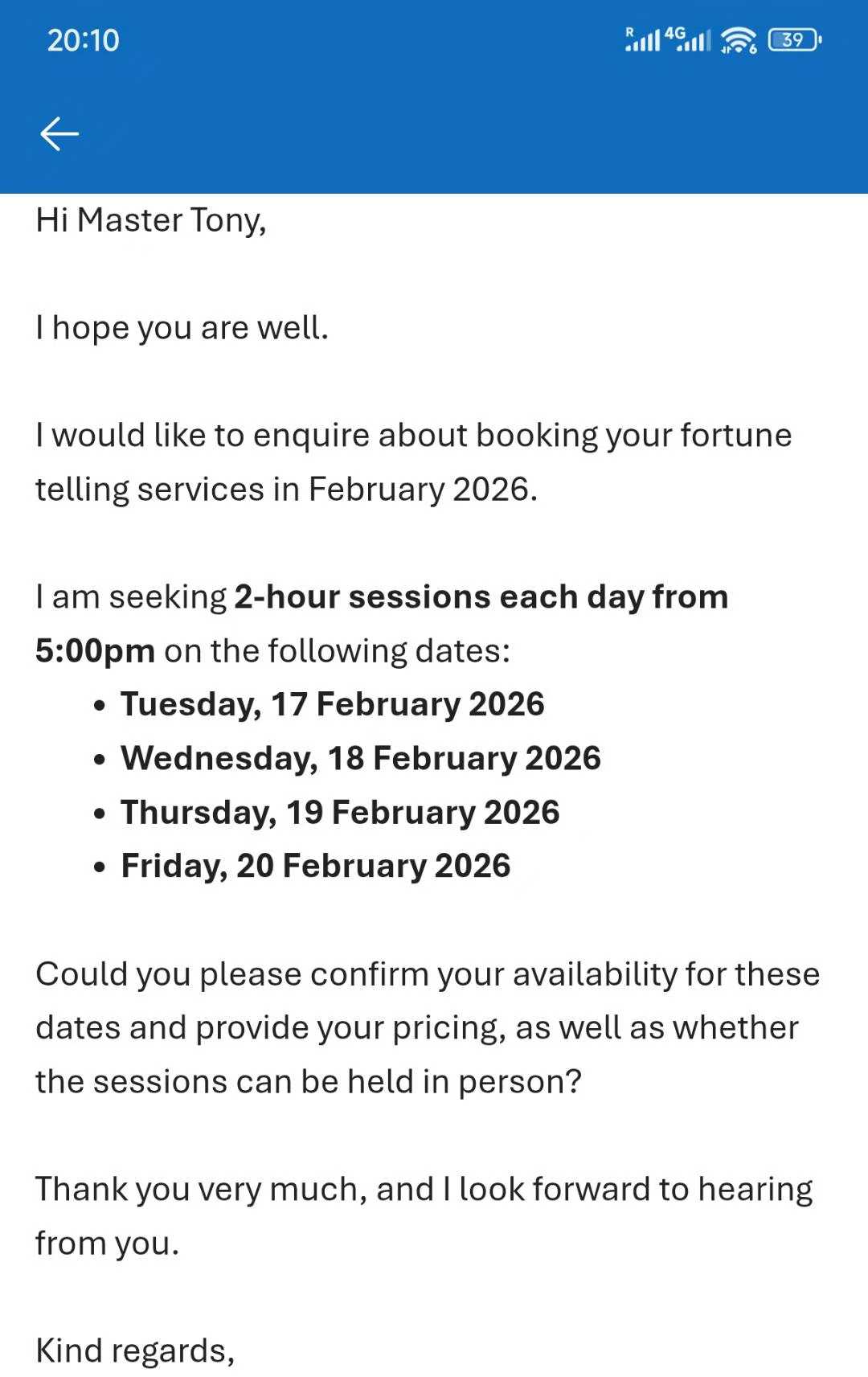Tap the roaming signal strength icon
Image resolution: width=868 pixels, height=1377 pixels.
point(642,39)
